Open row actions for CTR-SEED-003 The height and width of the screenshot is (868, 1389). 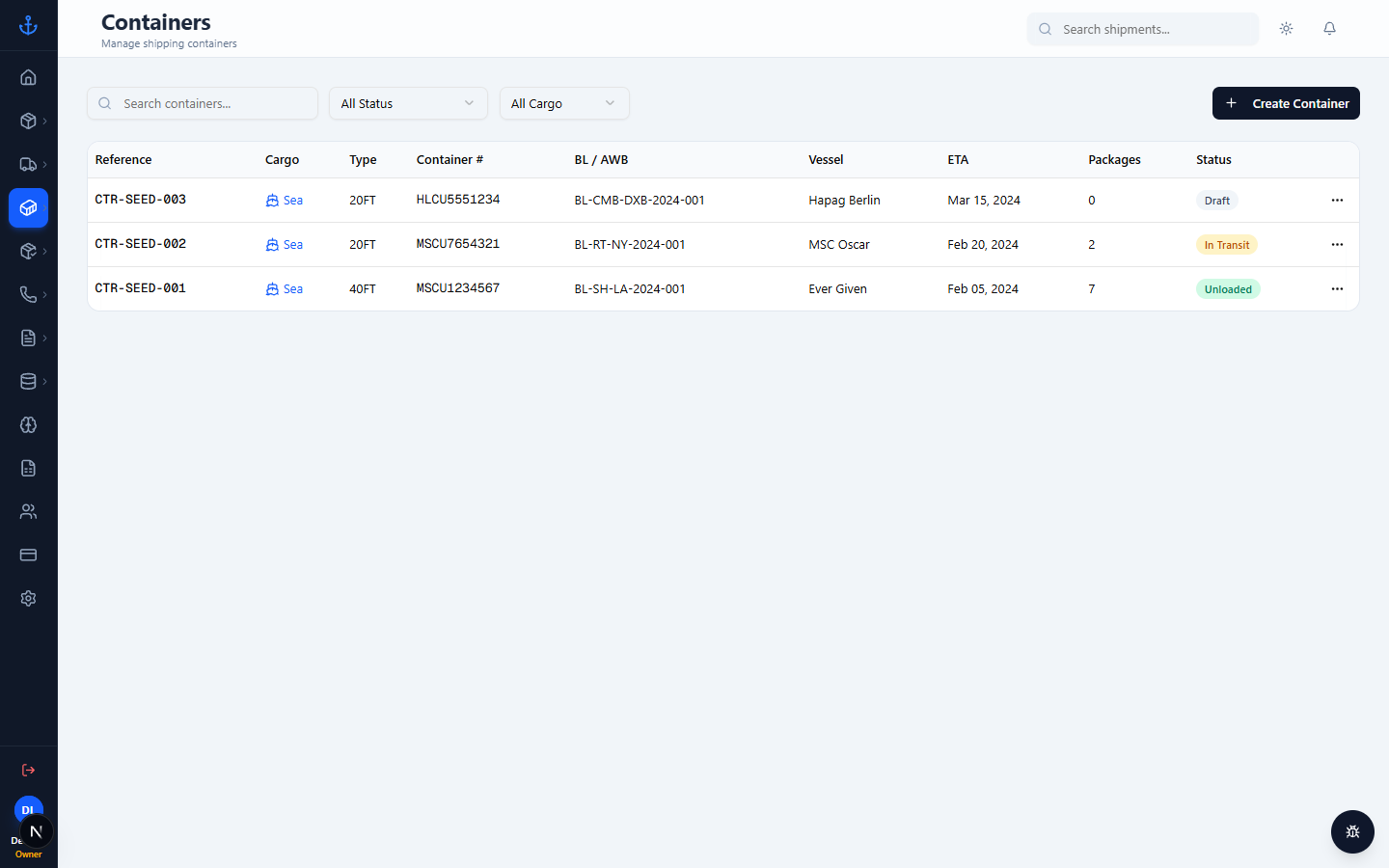point(1337,201)
